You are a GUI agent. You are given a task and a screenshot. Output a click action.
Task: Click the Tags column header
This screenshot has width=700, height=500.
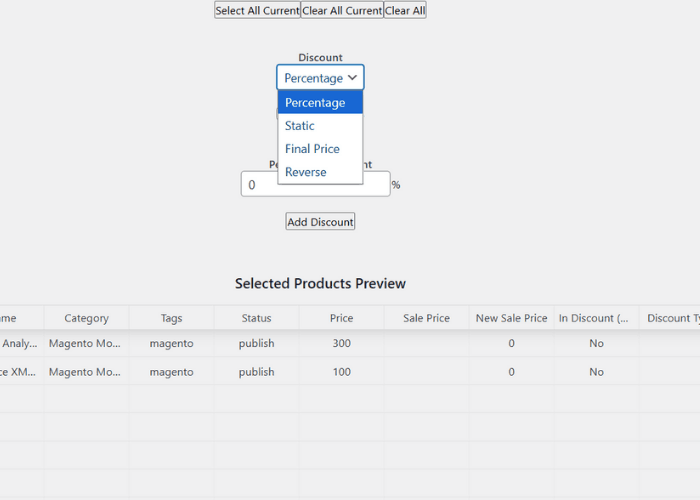coord(171,318)
